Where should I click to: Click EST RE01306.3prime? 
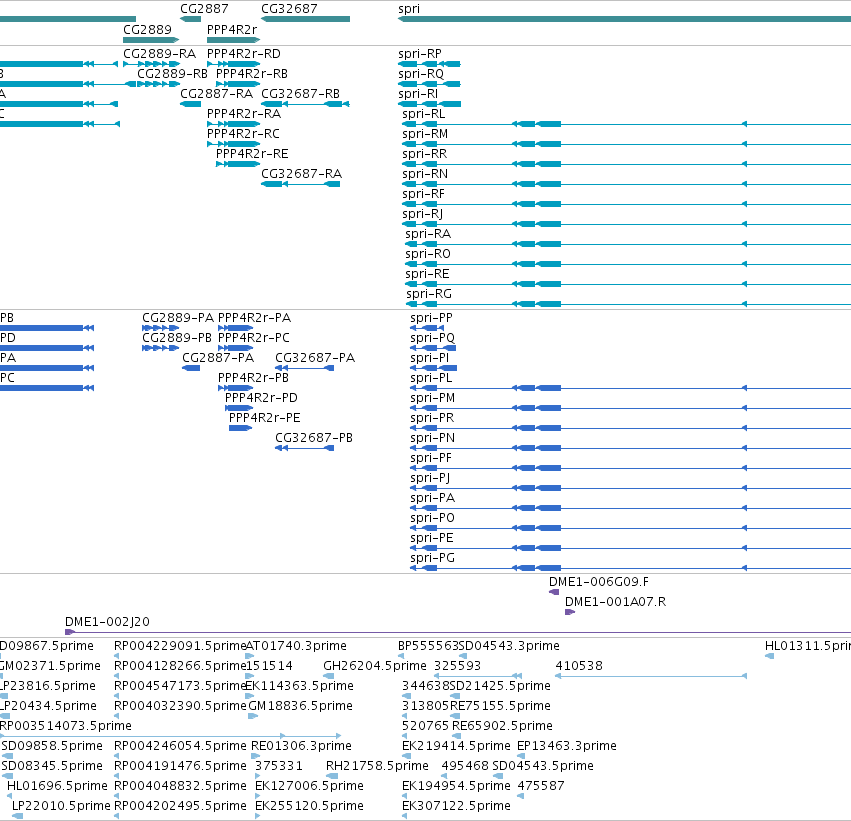tap(301, 747)
